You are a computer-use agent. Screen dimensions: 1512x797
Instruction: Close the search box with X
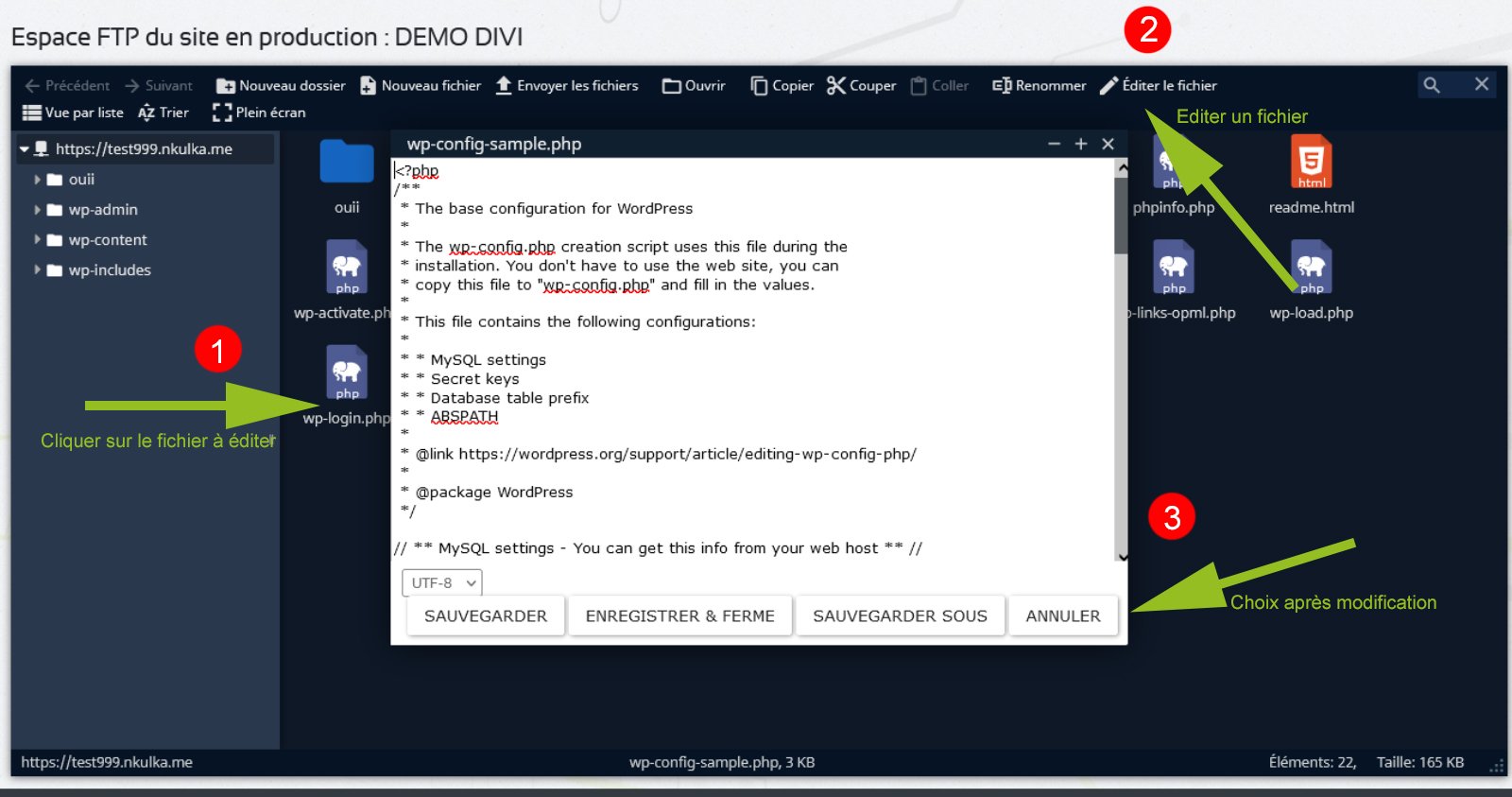[1482, 84]
